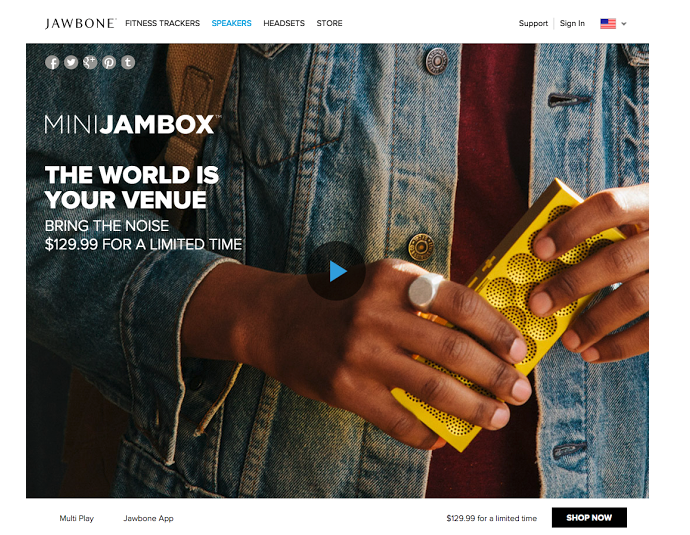Click the Sign In link

pos(572,23)
